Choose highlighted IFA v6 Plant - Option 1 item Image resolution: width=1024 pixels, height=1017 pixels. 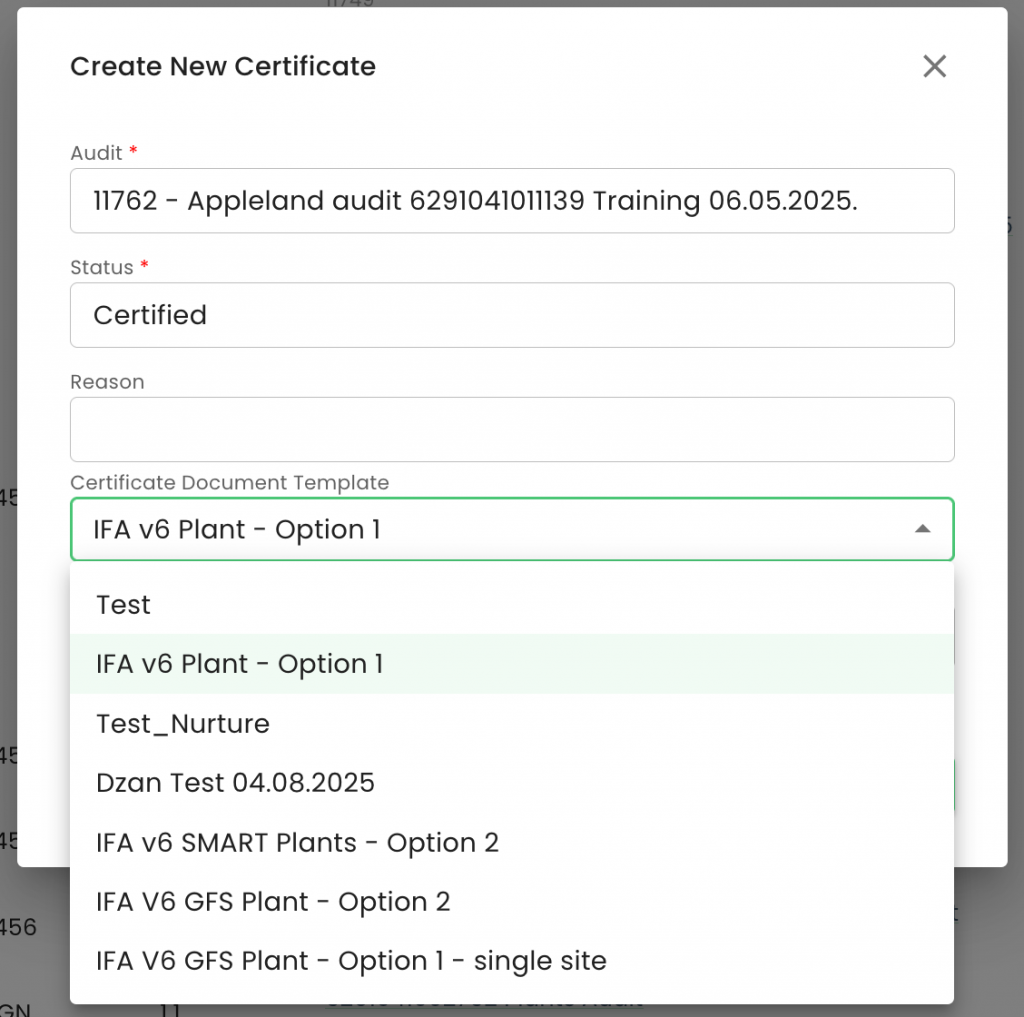pyautogui.click(x=240, y=664)
